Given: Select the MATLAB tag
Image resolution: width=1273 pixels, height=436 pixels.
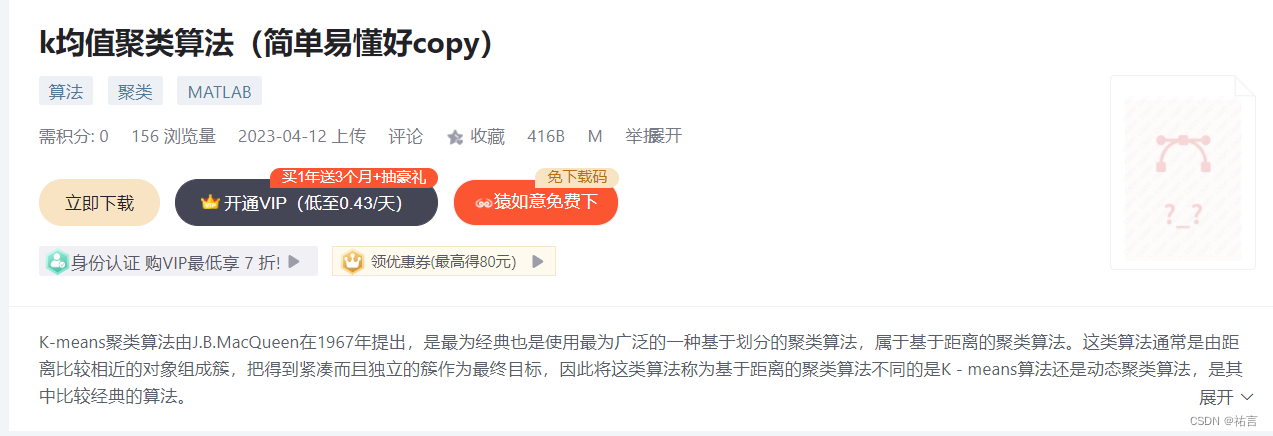Looking at the screenshot, I should click(x=220, y=92).
